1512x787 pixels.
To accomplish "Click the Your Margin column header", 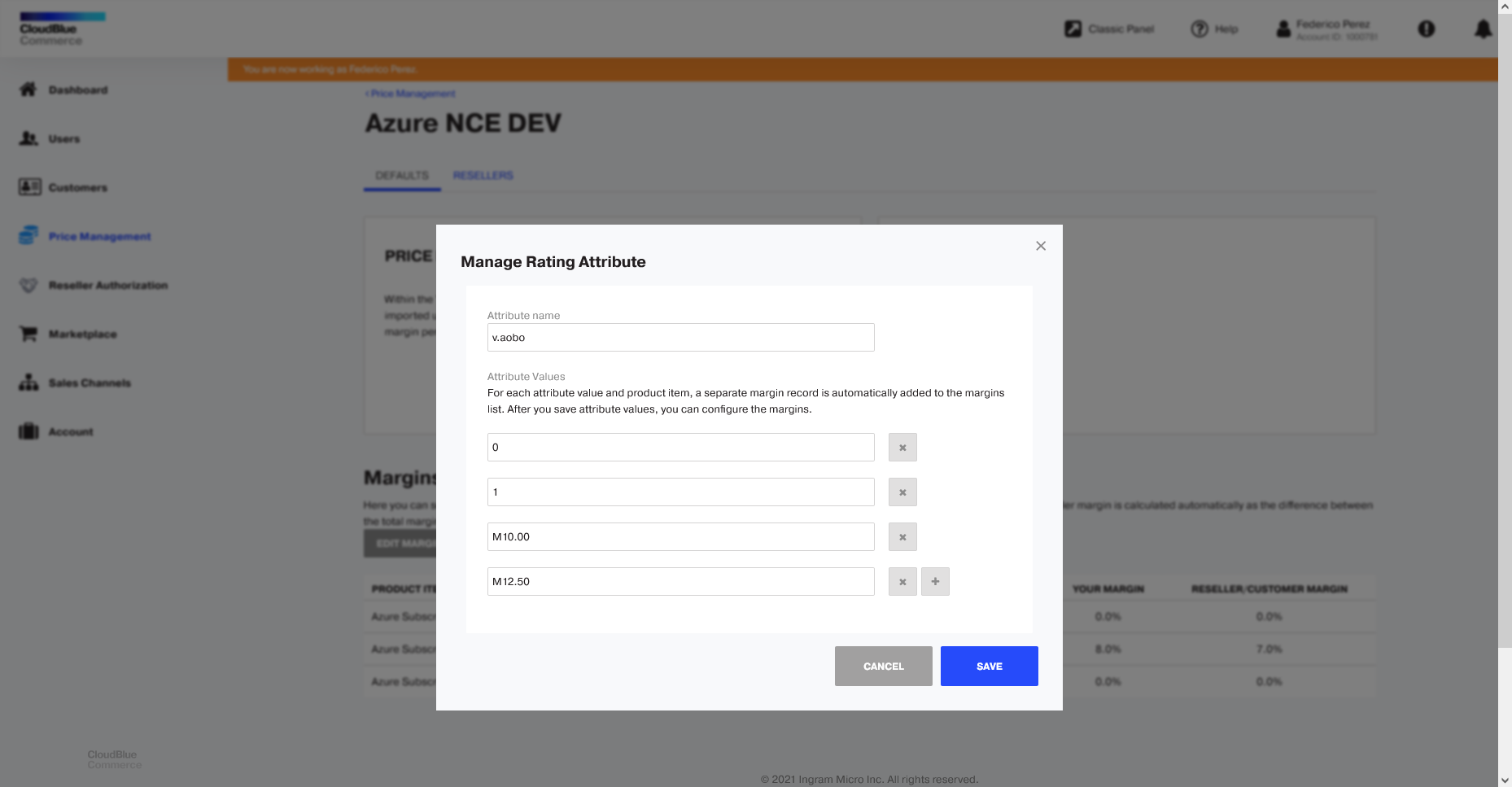I will tap(1108, 588).
